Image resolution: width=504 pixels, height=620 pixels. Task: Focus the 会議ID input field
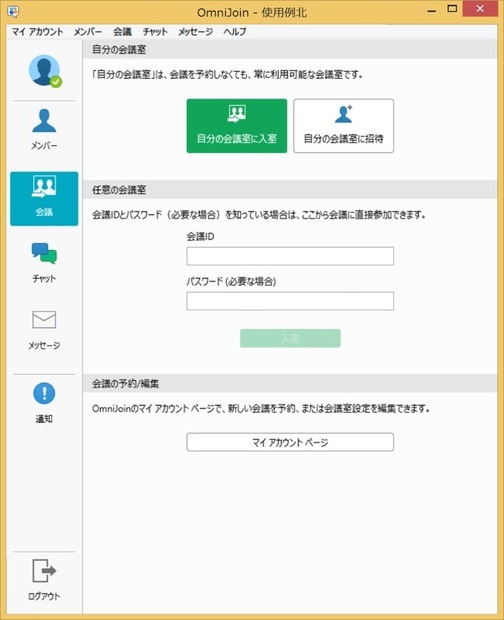click(290, 256)
